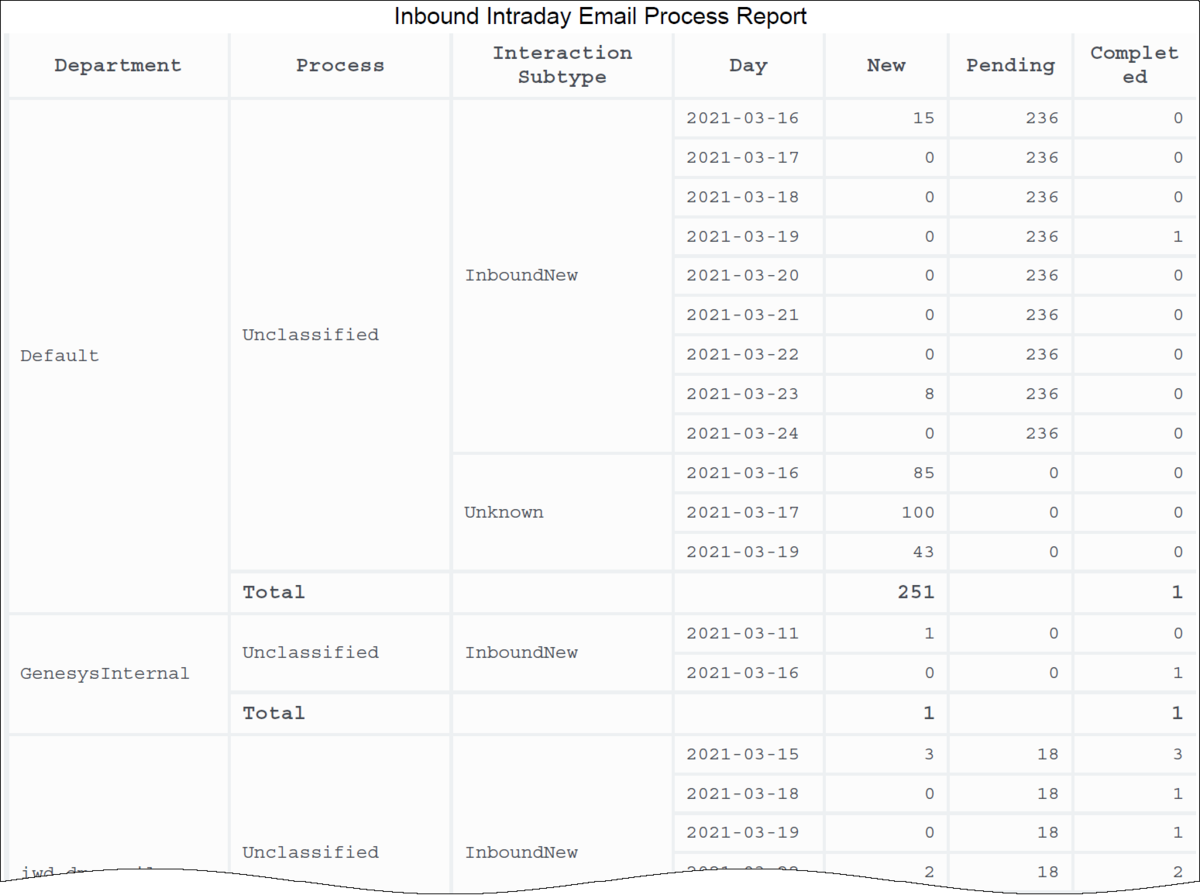This screenshot has height=895, width=1200.
Task: Click the 2021-03-16 day in the Unknown subtype rows
Action: (x=748, y=473)
